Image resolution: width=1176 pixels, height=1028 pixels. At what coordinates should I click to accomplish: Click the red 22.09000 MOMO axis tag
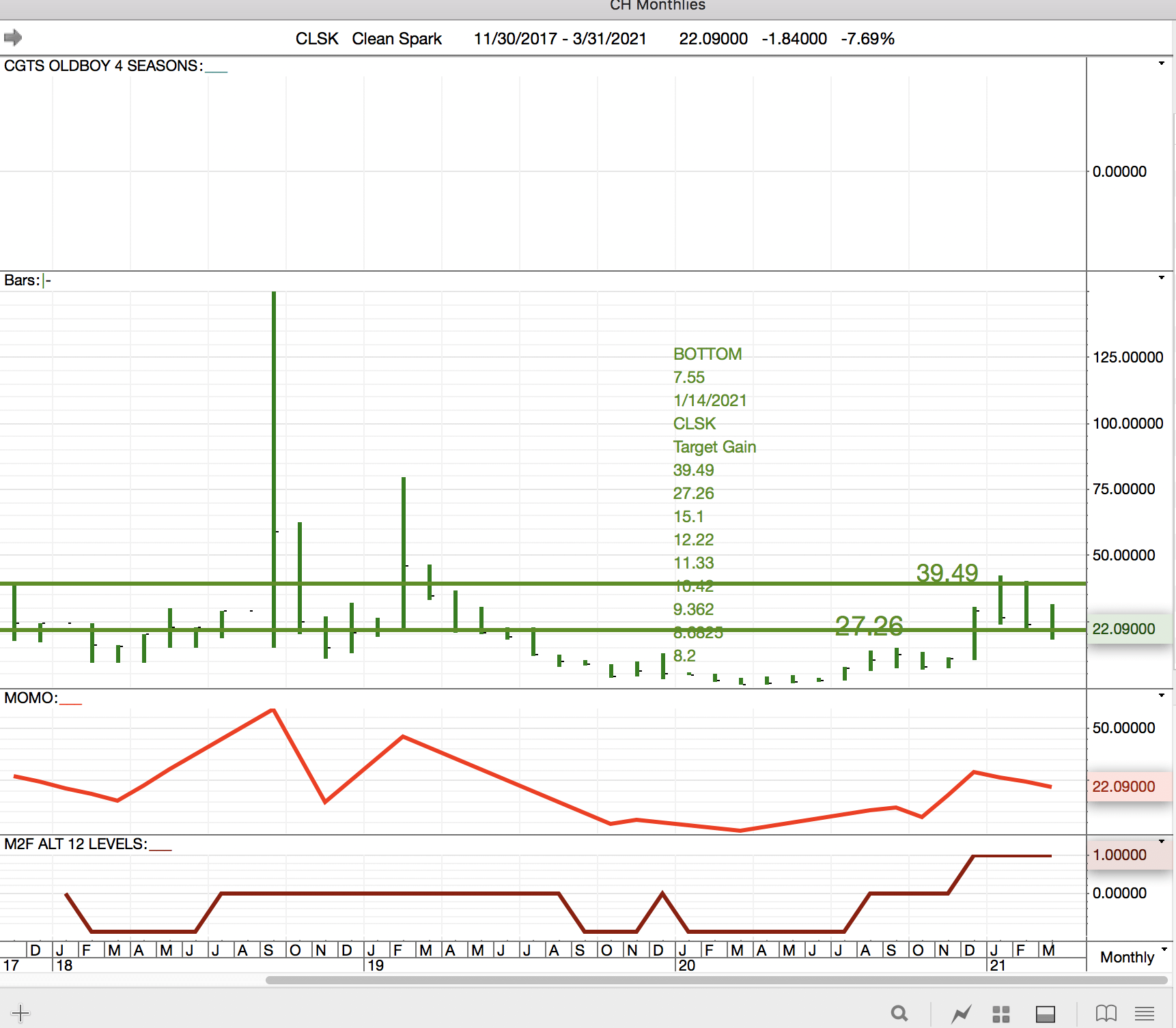1128,786
